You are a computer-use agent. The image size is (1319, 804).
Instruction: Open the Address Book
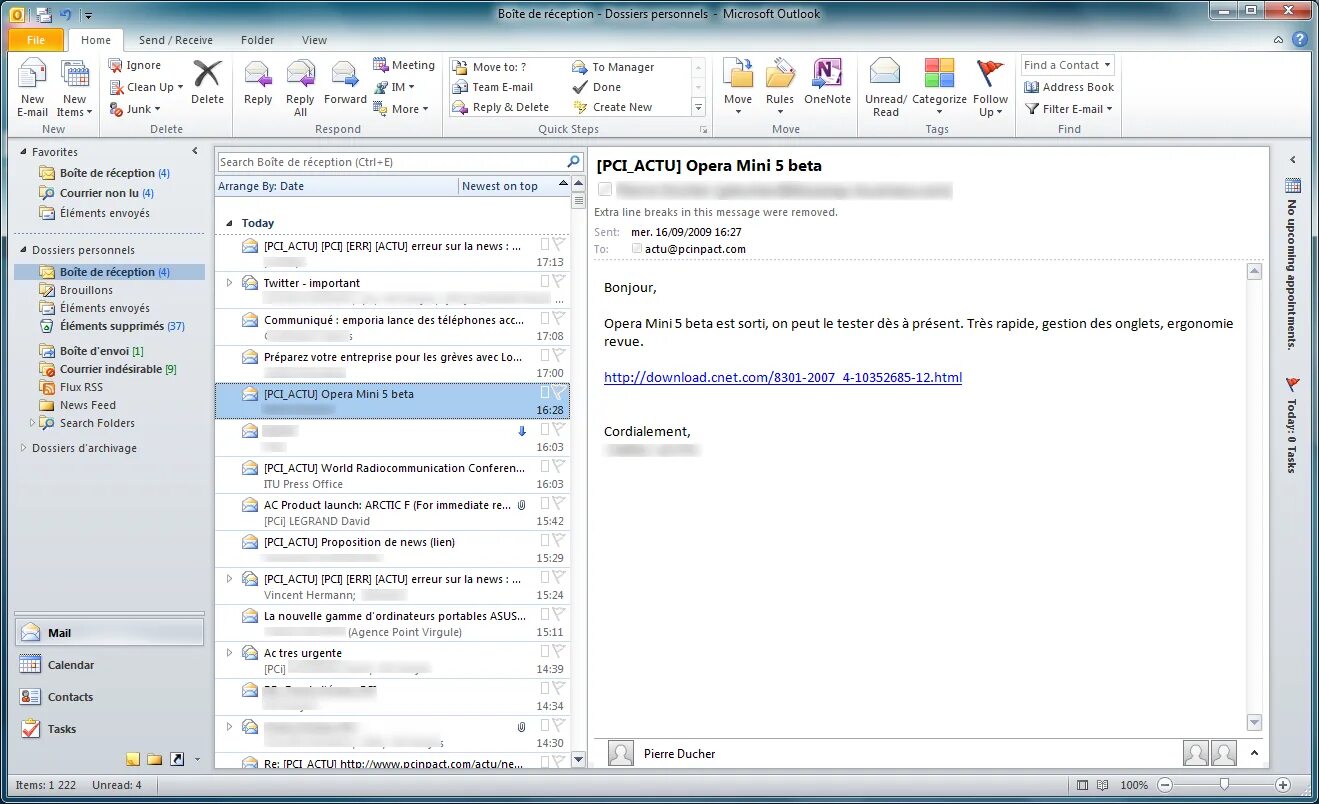pyautogui.click(x=1068, y=87)
